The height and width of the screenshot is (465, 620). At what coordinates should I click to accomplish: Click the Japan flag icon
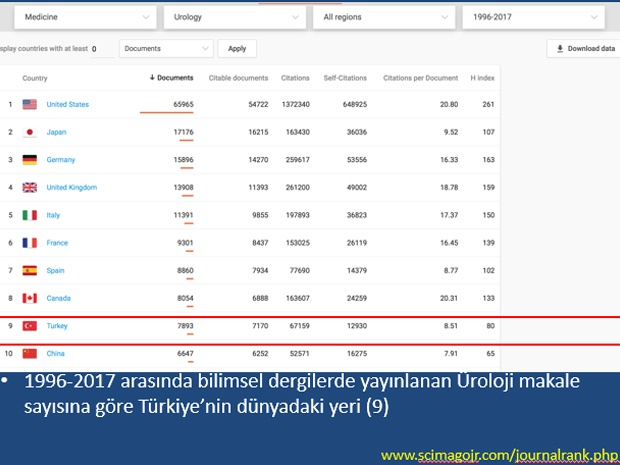pos(29,132)
